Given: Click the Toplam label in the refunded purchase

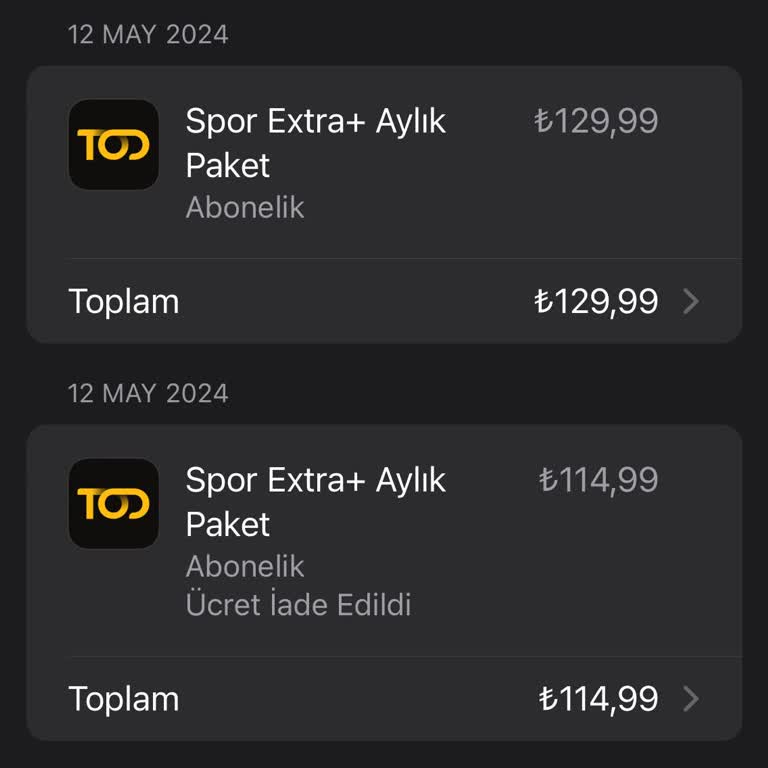Looking at the screenshot, I should pos(123,699).
